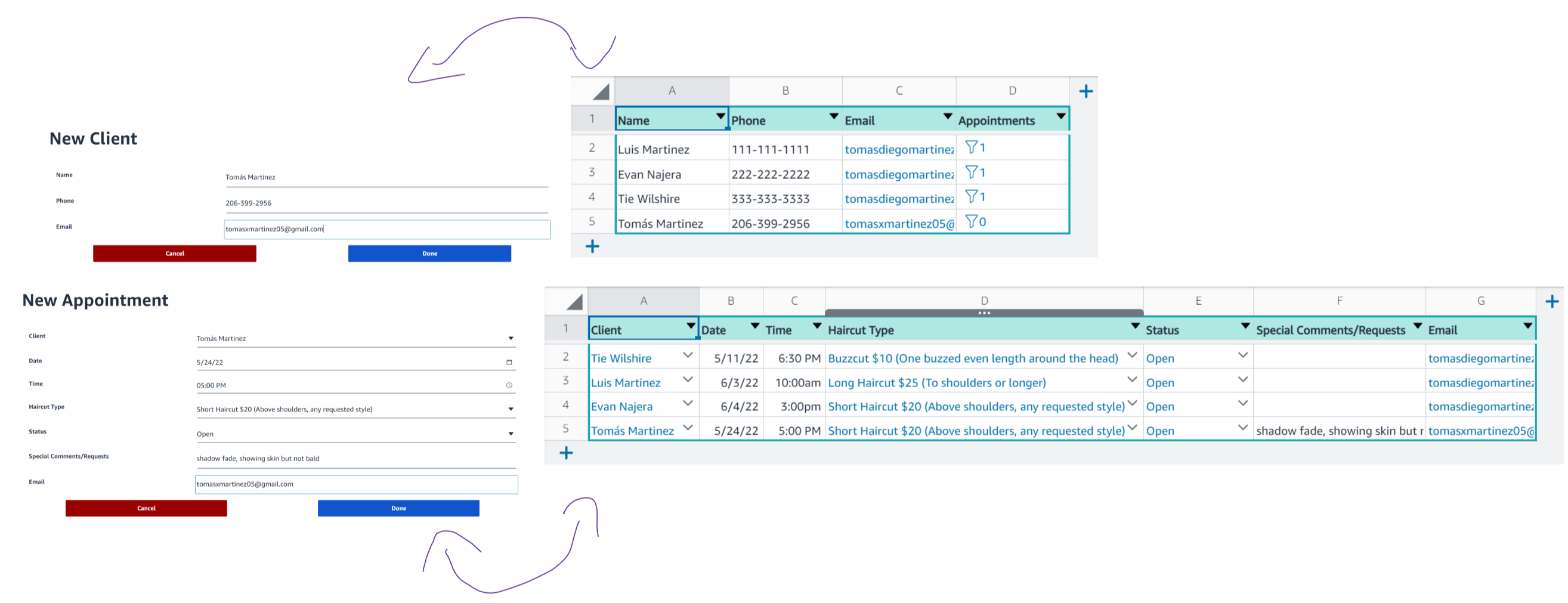Expand the haircut picker chevron for Long Haircut row
The image size is (1568, 603).
point(1131,380)
